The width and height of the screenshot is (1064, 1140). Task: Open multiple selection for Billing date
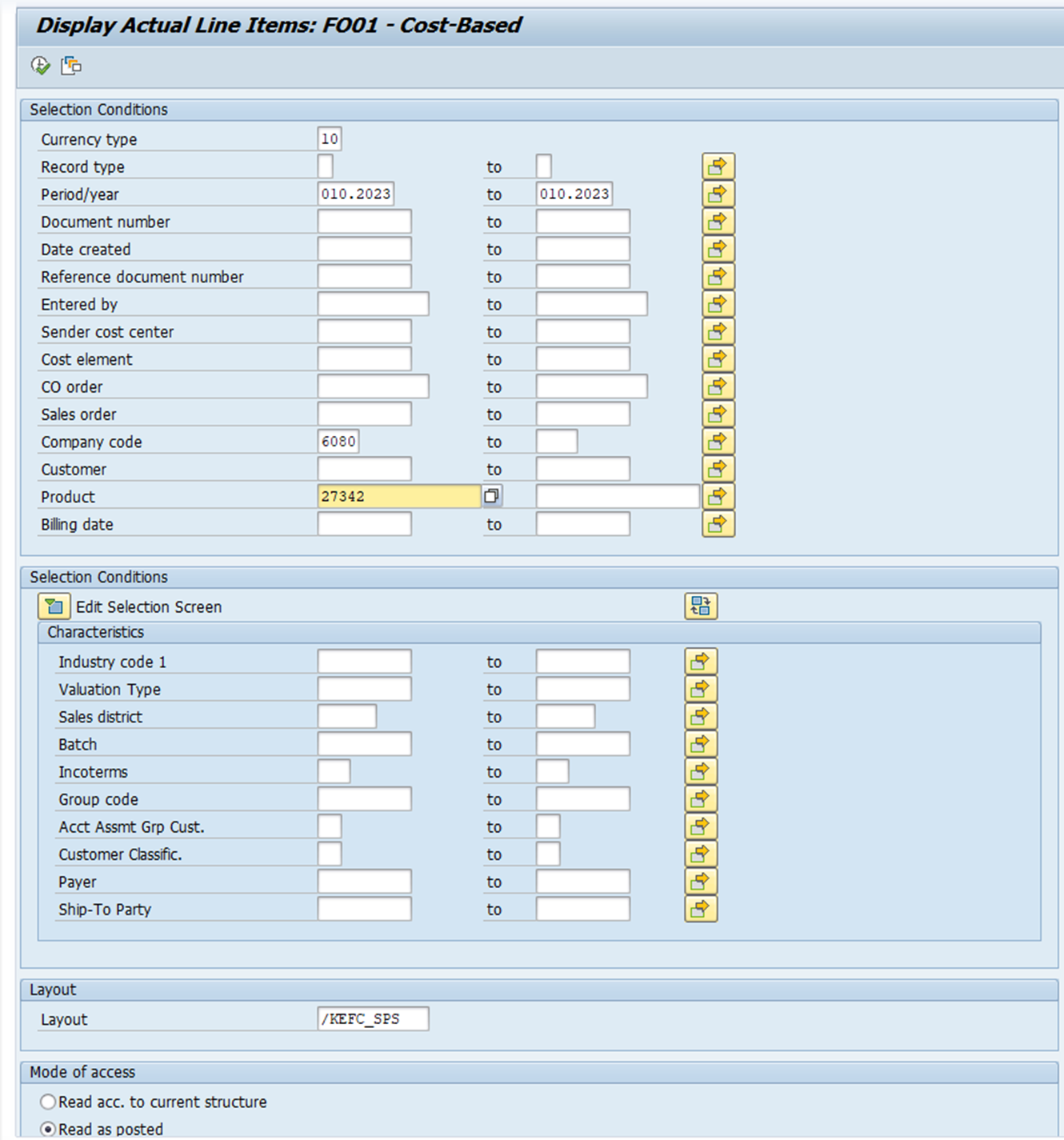[x=718, y=524]
